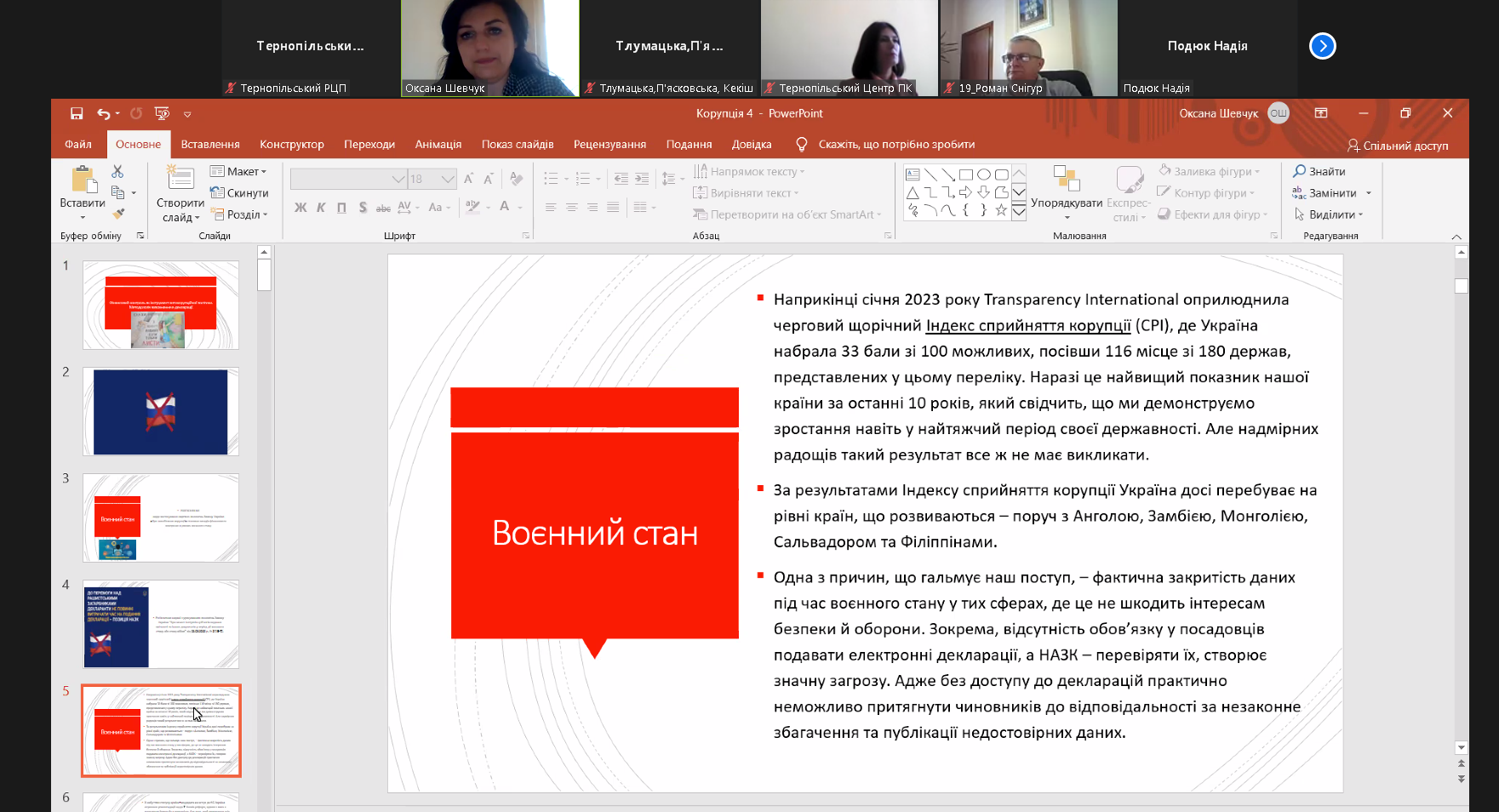Open the font size dropdown
This screenshot has height=812, width=1499.
(448, 179)
